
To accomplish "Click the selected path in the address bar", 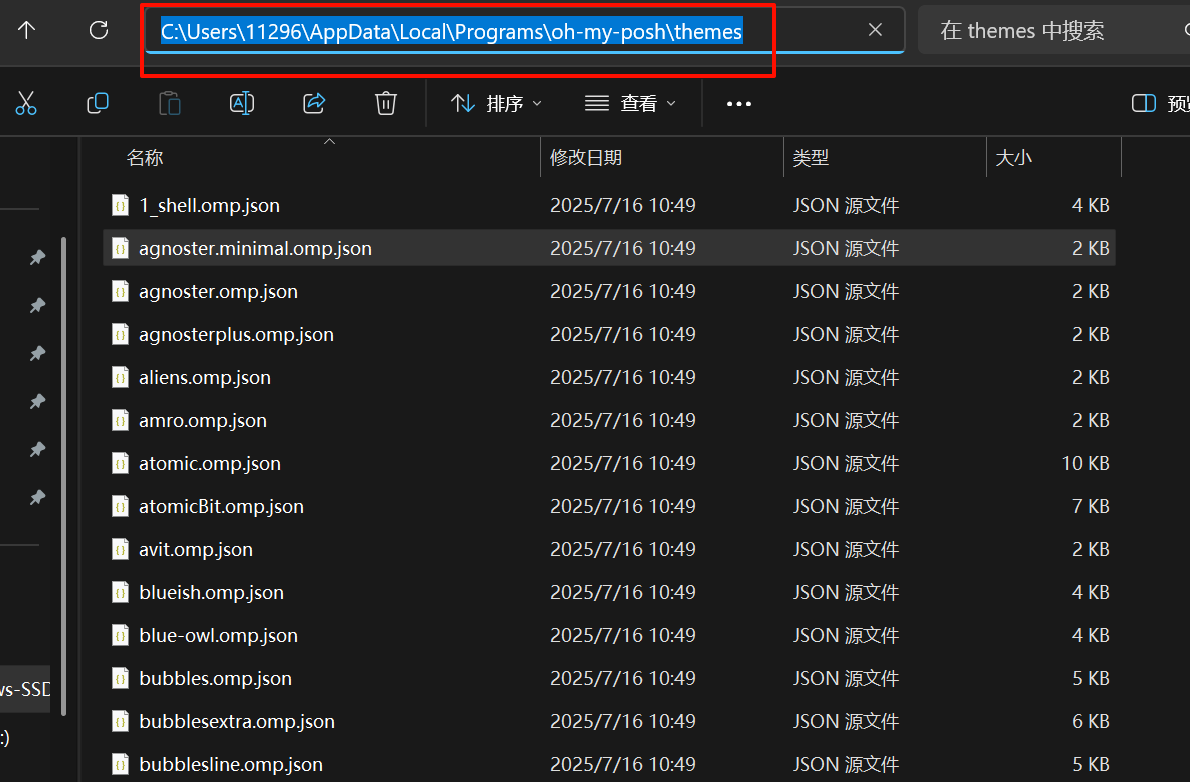I will 452,31.
